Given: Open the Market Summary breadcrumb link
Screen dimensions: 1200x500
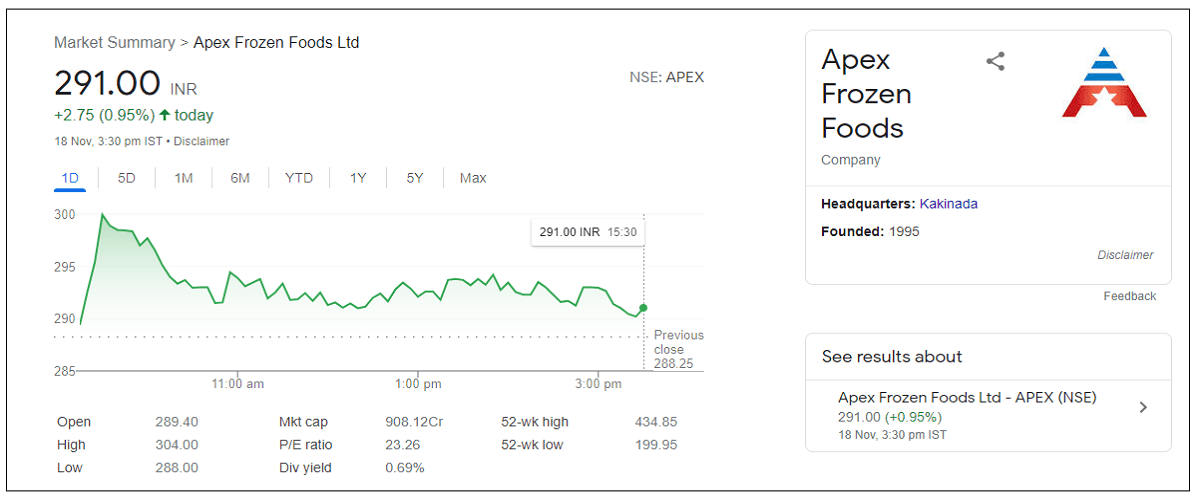Looking at the screenshot, I should (114, 42).
